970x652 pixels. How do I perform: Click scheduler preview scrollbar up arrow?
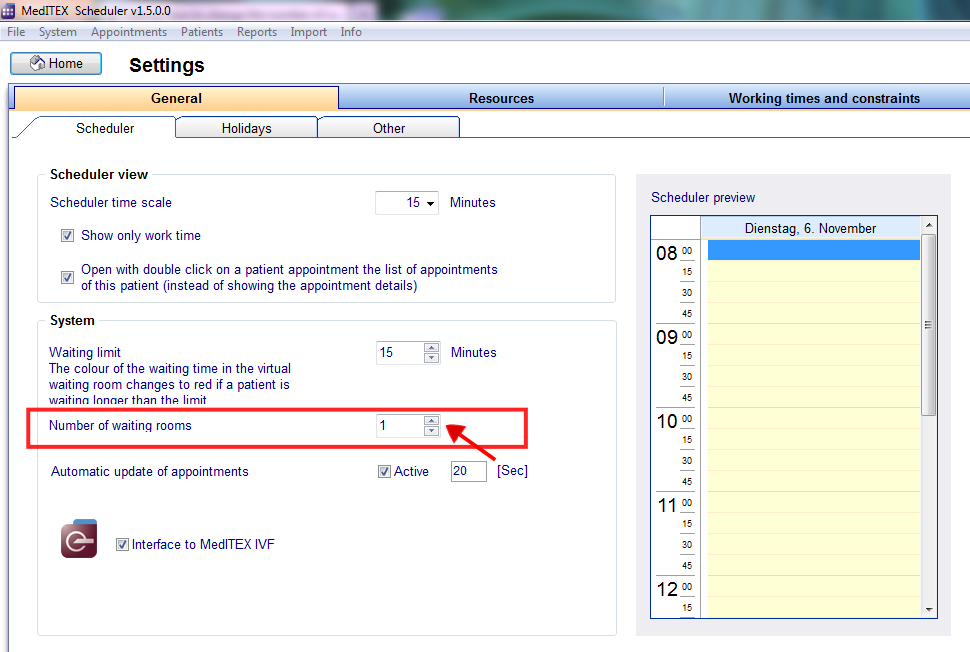[x=929, y=225]
